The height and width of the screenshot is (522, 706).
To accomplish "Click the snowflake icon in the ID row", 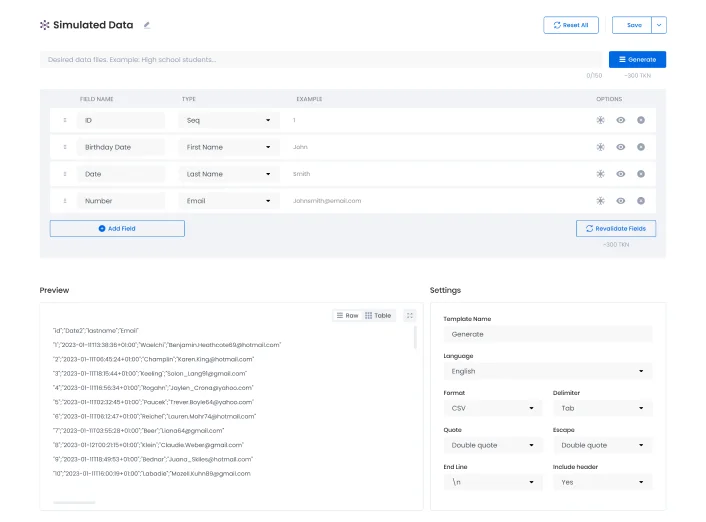I will 600,120.
